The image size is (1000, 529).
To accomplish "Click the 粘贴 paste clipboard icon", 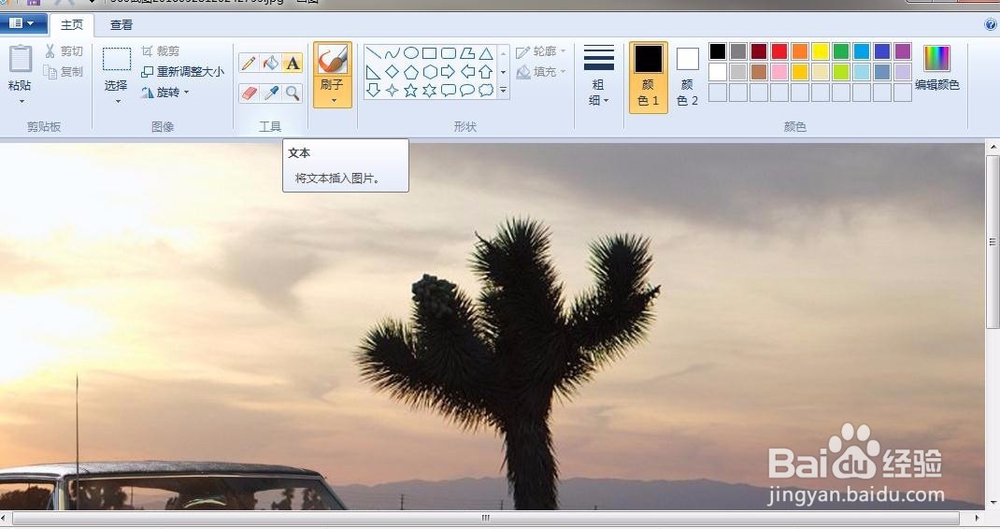I will [20, 59].
